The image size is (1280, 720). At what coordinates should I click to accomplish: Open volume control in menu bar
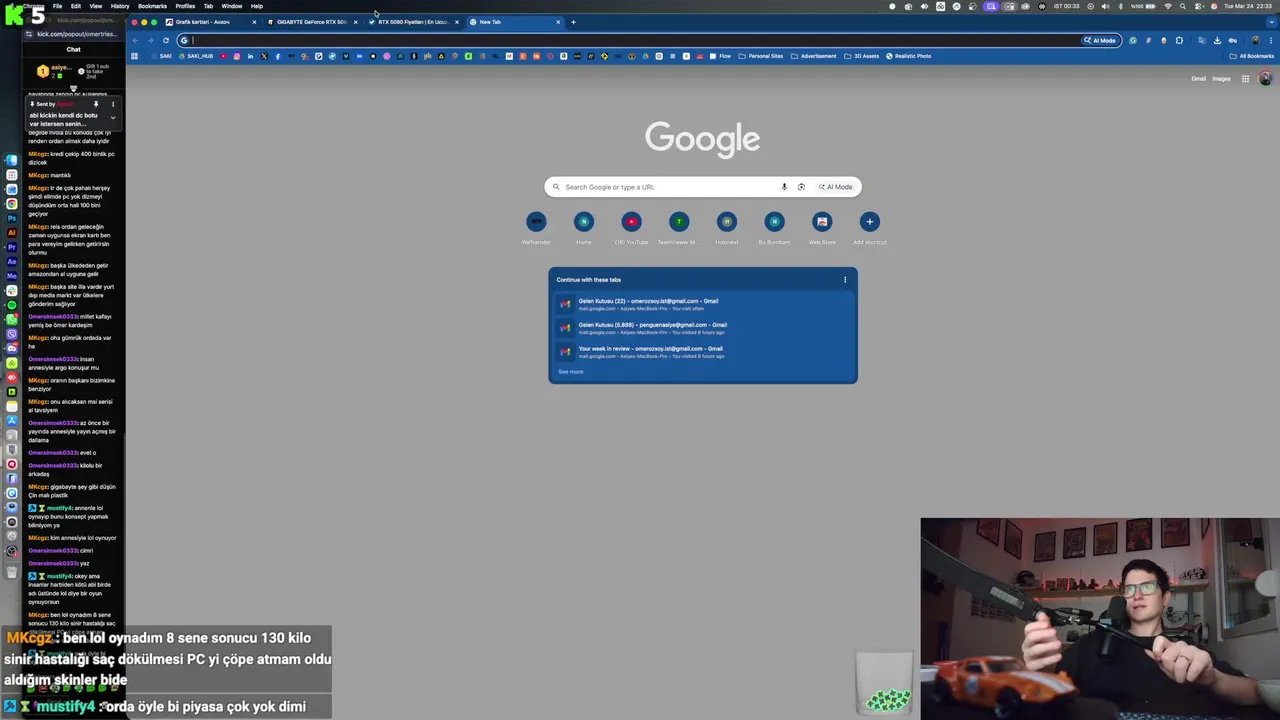tap(1104, 6)
